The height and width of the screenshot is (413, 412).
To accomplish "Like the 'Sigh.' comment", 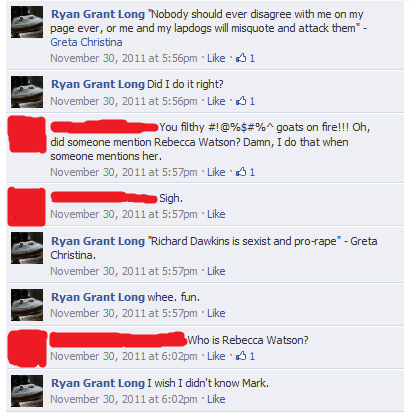I will (216, 214).
